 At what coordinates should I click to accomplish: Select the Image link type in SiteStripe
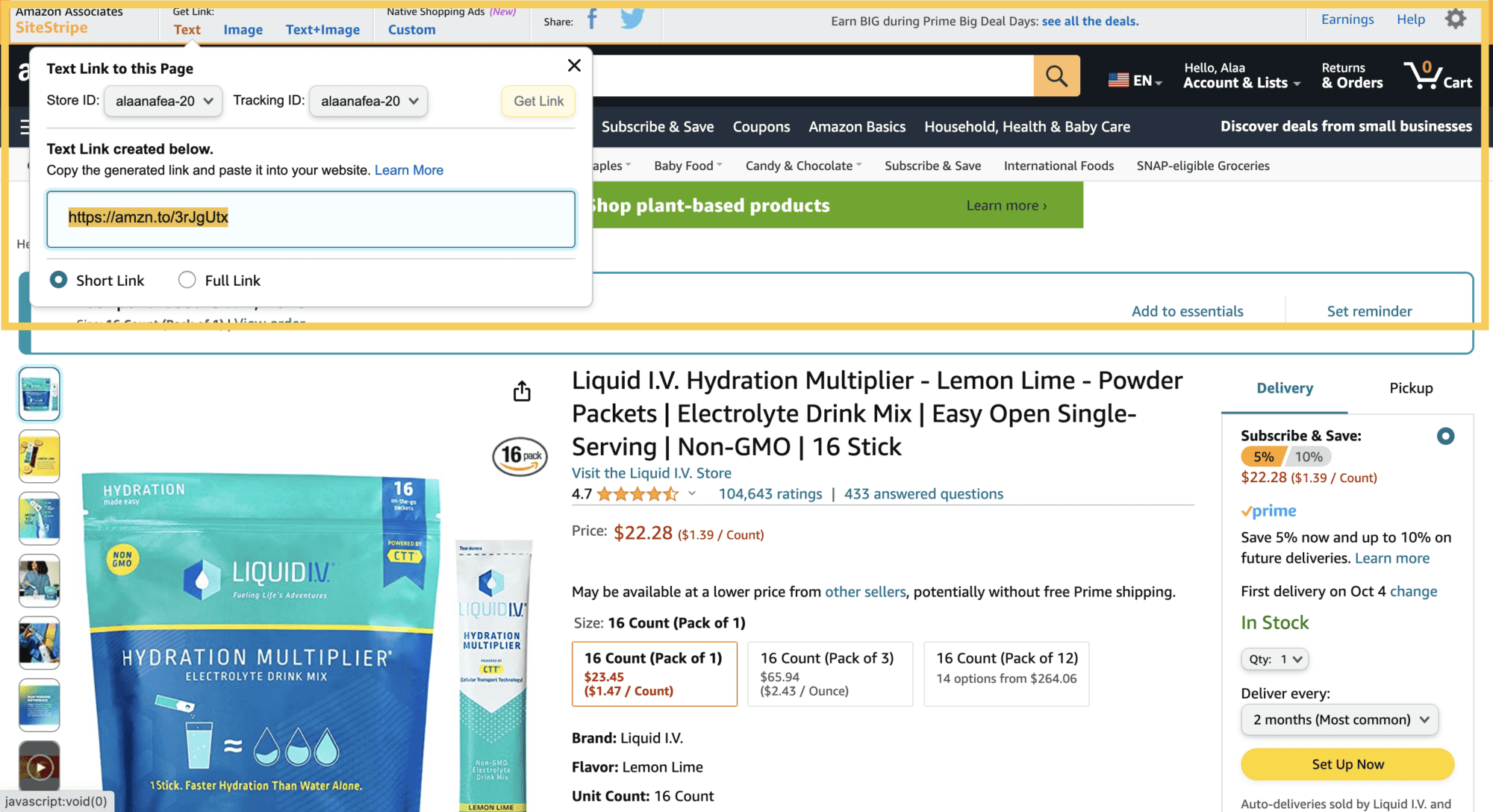tap(243, 30)
